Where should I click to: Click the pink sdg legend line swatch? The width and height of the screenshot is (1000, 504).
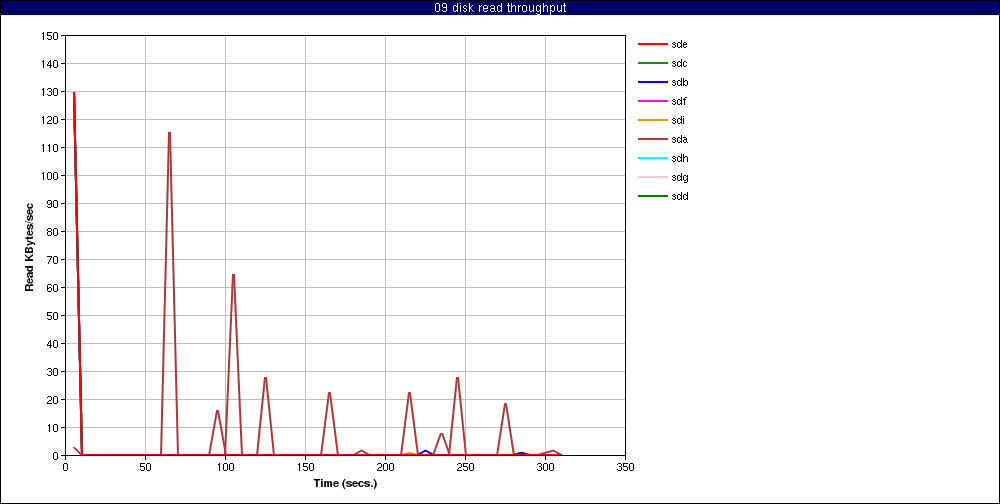pos(652,177)
